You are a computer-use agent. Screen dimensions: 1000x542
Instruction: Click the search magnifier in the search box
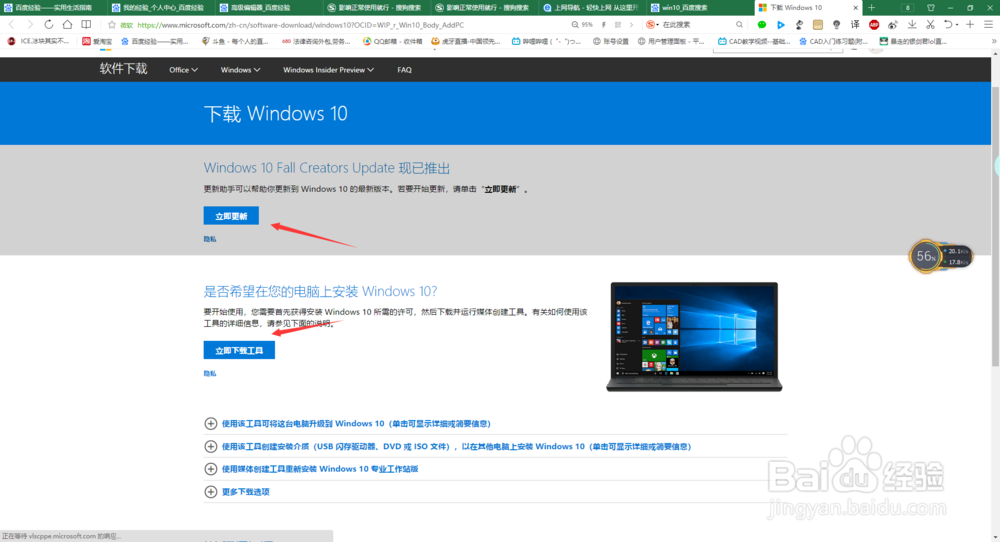(x=739, y=25)
